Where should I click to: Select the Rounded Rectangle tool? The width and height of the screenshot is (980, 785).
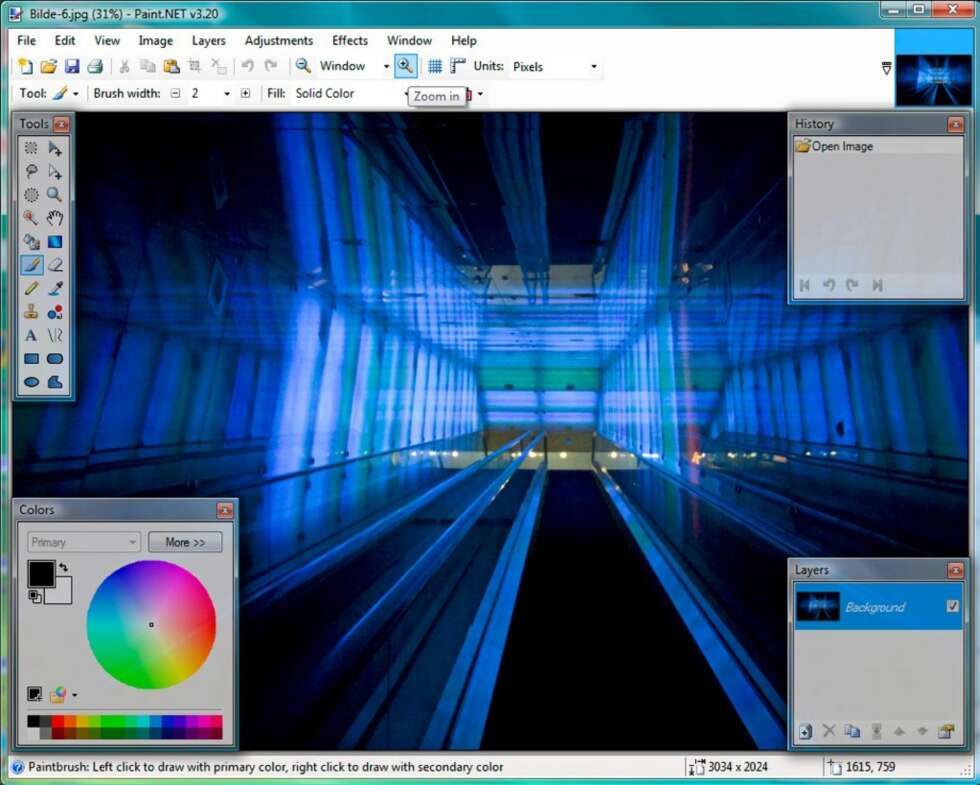coord(55,359)
